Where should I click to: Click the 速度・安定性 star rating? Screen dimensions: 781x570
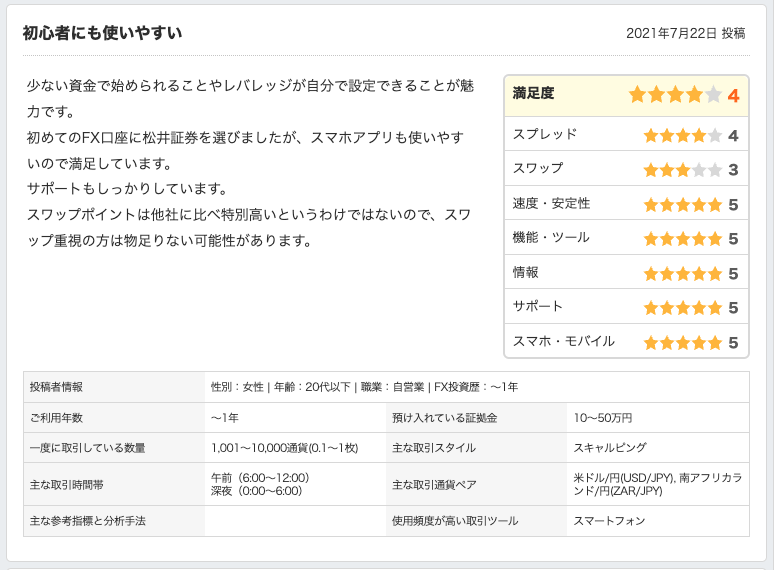(682, 204)
